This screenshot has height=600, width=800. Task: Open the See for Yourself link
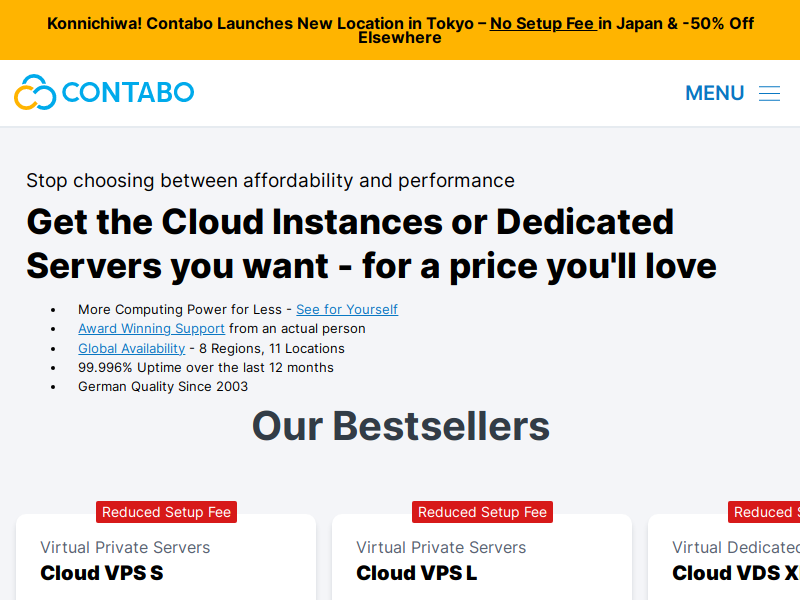pyautogui.click(x=347, y=309)
